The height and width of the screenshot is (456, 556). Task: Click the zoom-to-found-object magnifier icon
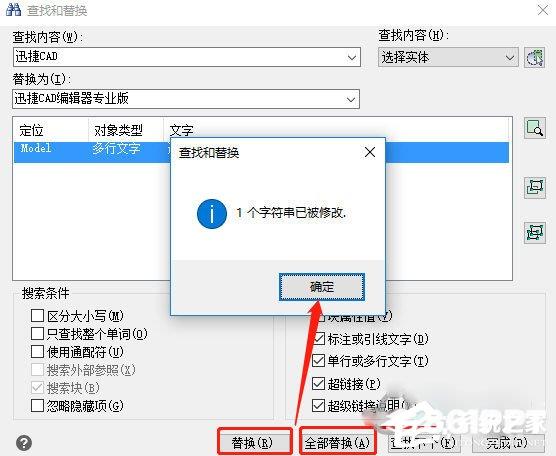pos(535,128)
